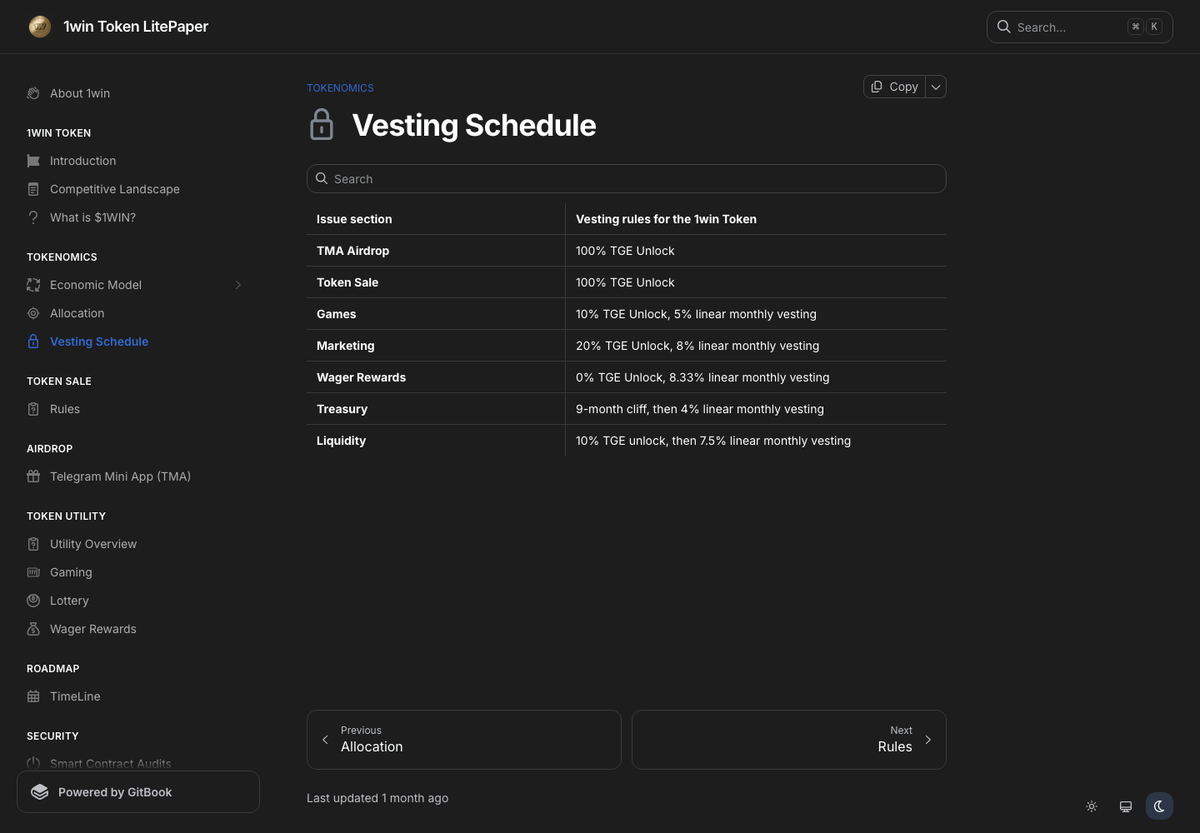
Task: Copy the page with Copy button
Action: point(895,87)
